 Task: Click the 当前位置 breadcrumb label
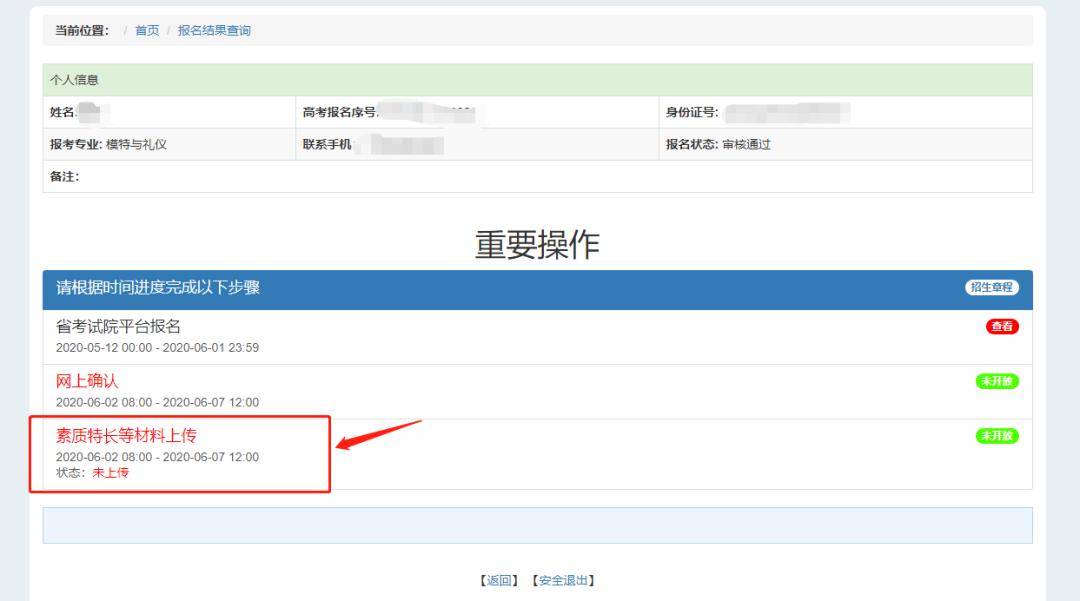82,30
